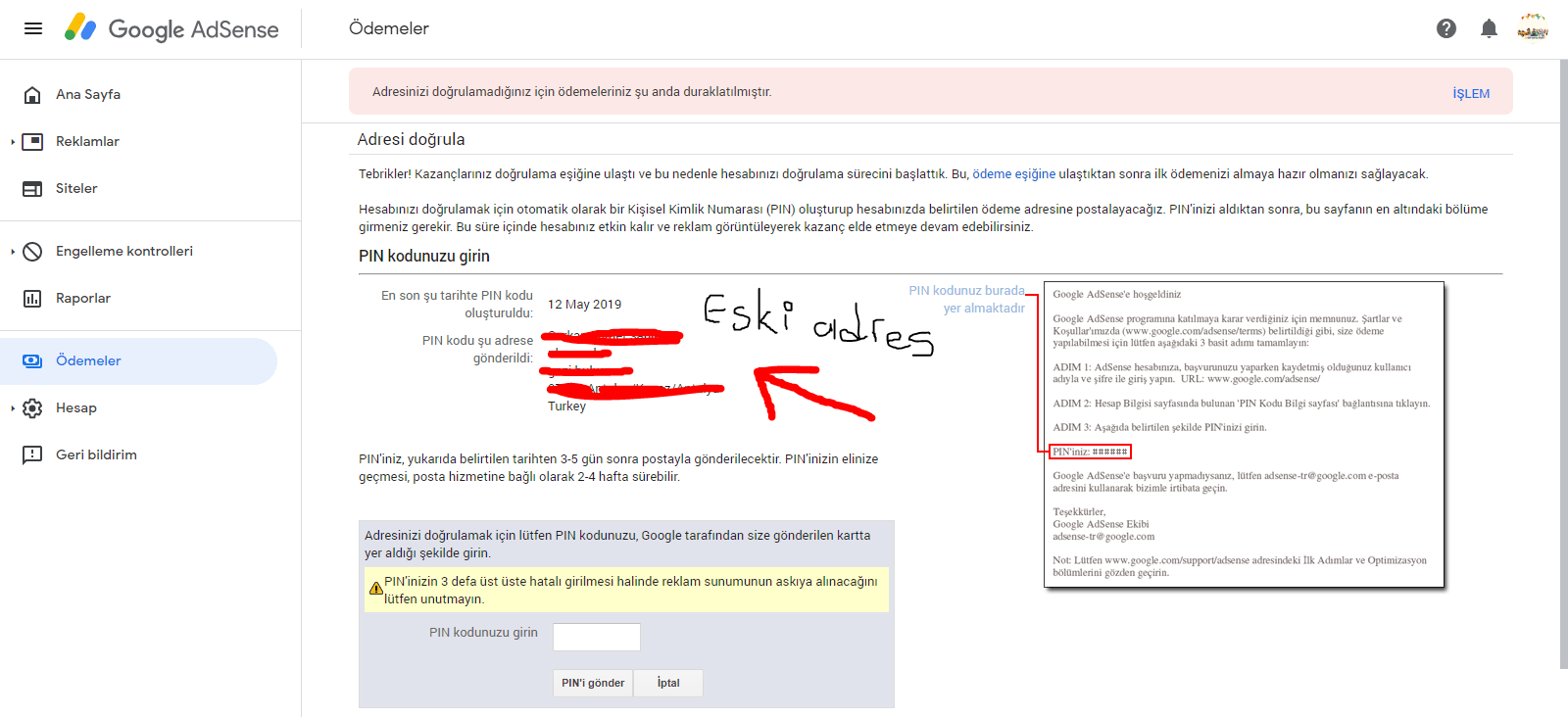Click the İŞLEM action link in alert
This screenshot has width=1568, height=717.
pyautogui.click(x=1471, y=94)
